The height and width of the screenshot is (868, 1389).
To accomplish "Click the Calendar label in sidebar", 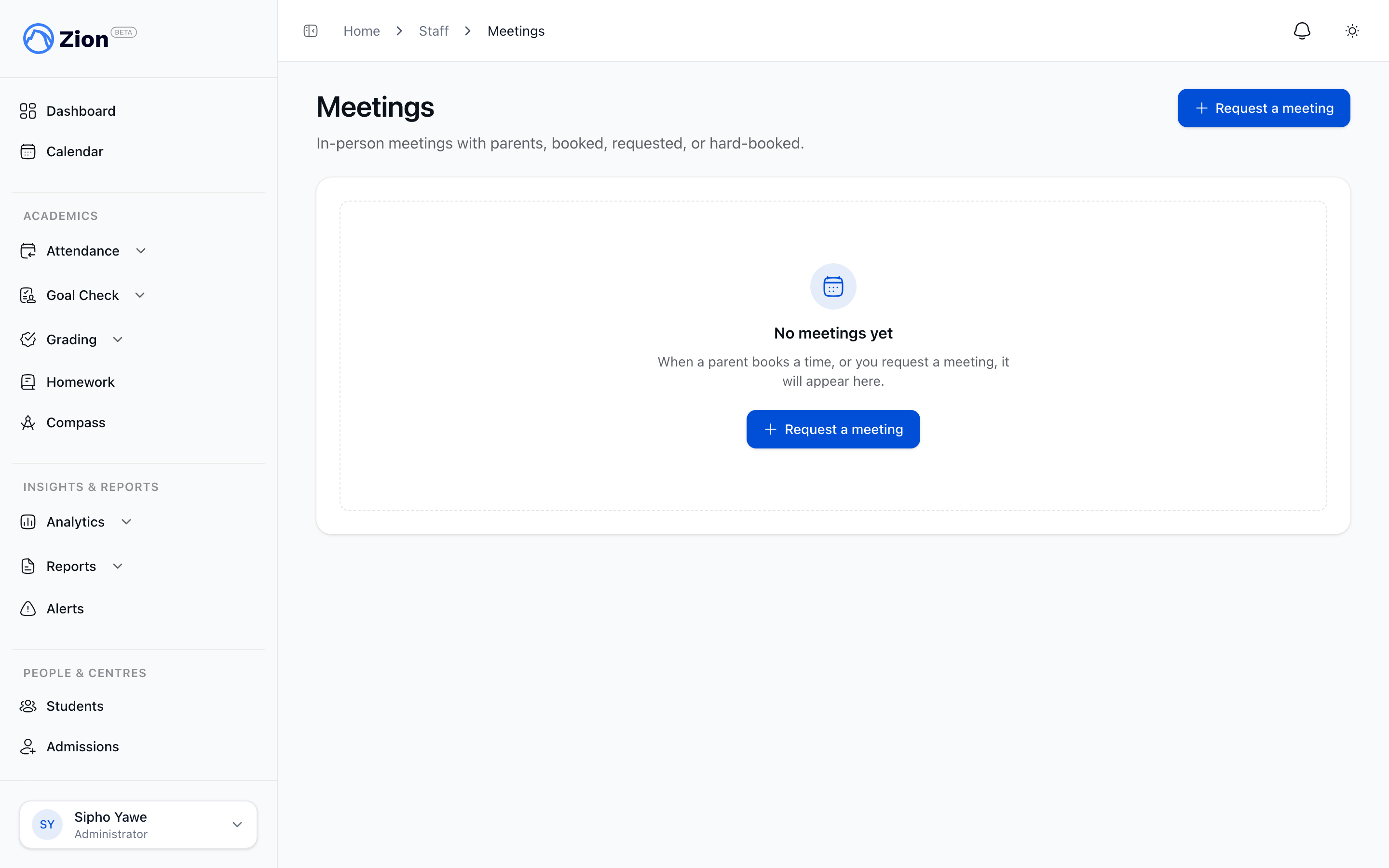I will coord(75,151).
